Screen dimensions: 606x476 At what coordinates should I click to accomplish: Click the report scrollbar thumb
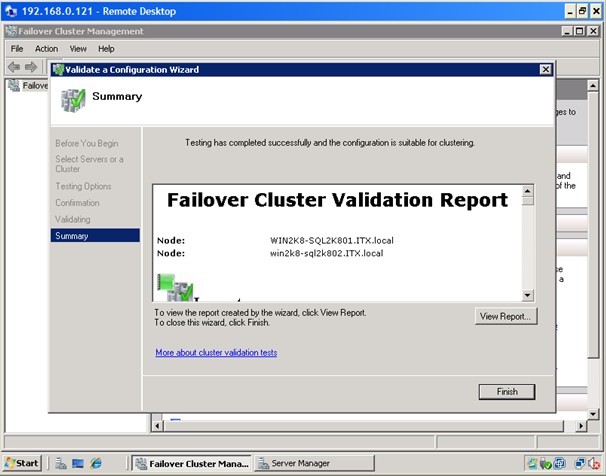pyautogui.click(x=528, y=201)
